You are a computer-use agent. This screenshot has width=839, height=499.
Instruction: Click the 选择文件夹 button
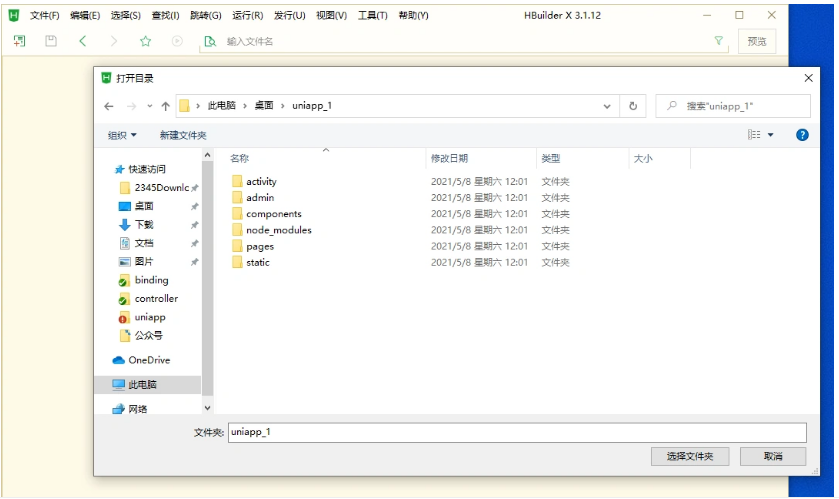point(690,456)
